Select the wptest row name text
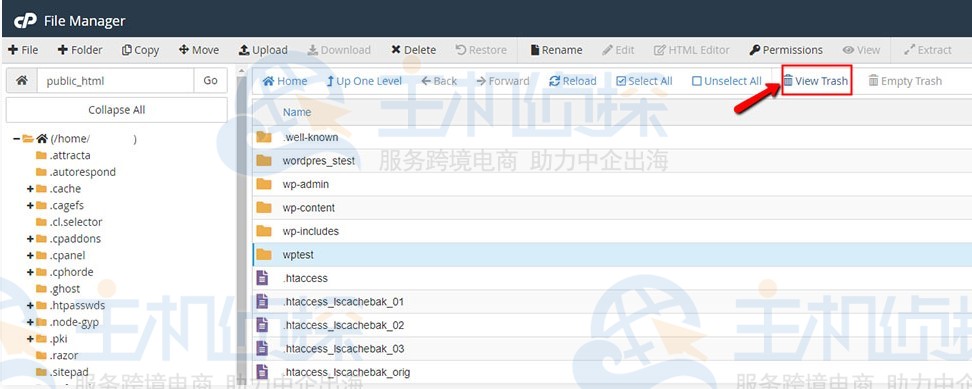The width and height of the screenshot is (972, 389). click(x=298, y=255)
